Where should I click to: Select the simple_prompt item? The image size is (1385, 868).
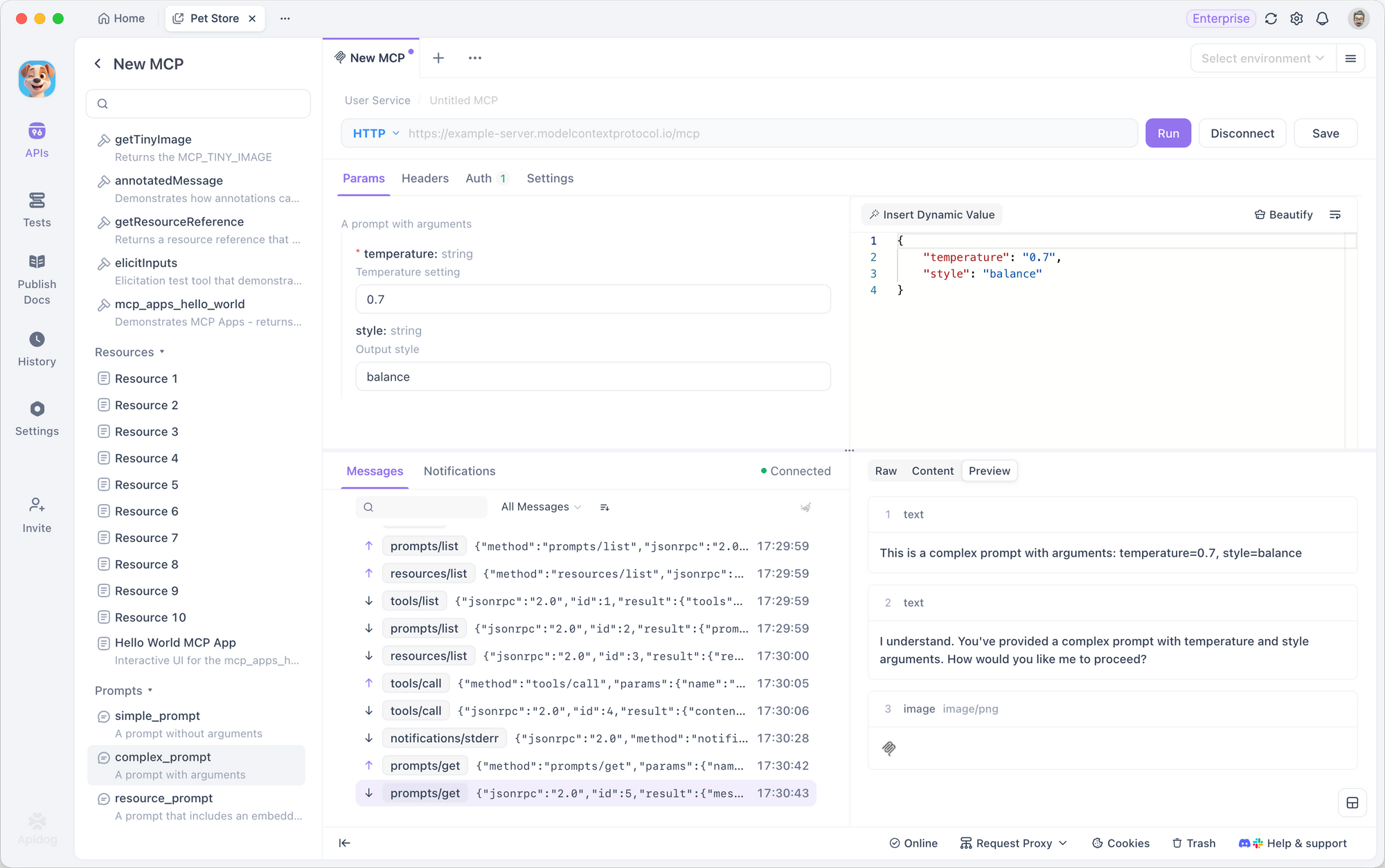(197, 725)
